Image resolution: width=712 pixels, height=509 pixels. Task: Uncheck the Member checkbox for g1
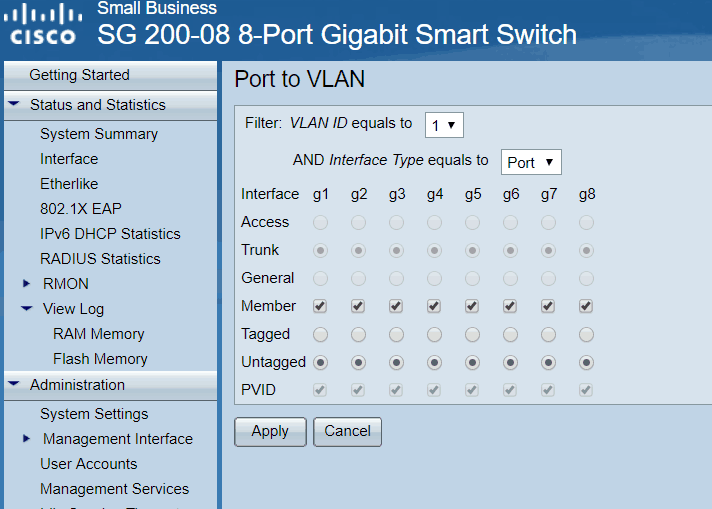pyautogui.click(x=320, y=306)
